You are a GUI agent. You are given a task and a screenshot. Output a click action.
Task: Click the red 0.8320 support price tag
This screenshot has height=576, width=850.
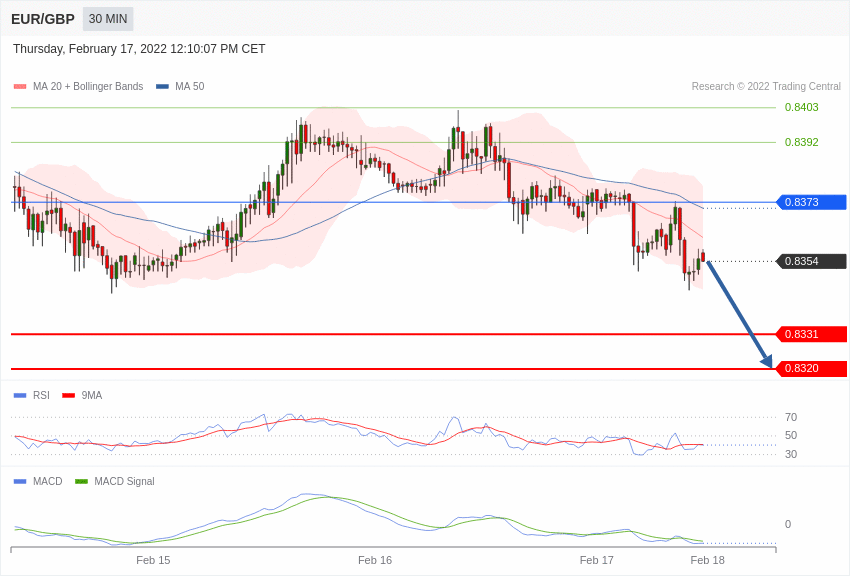click(x=812, y=368)
